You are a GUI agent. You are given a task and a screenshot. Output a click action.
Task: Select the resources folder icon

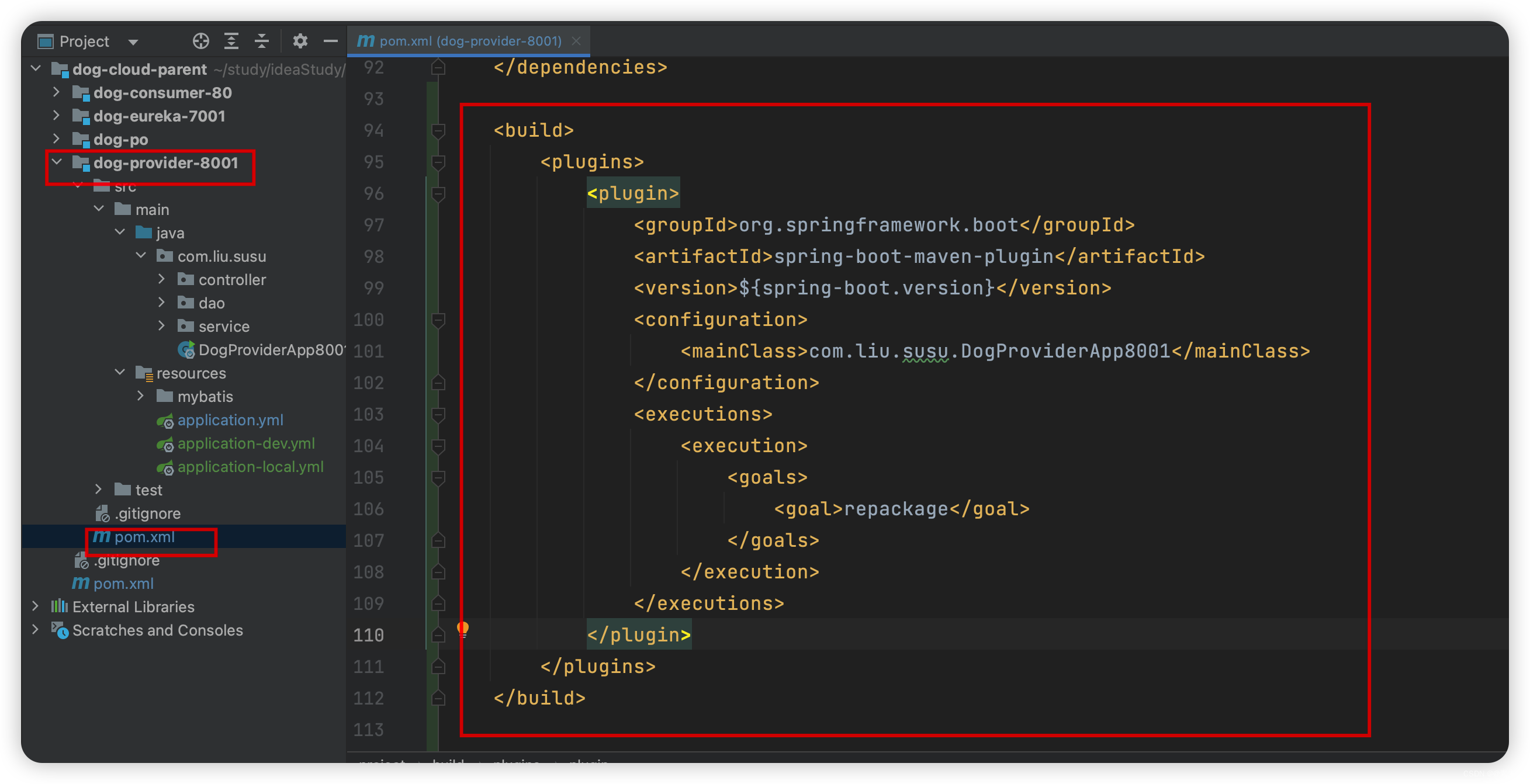144,373
